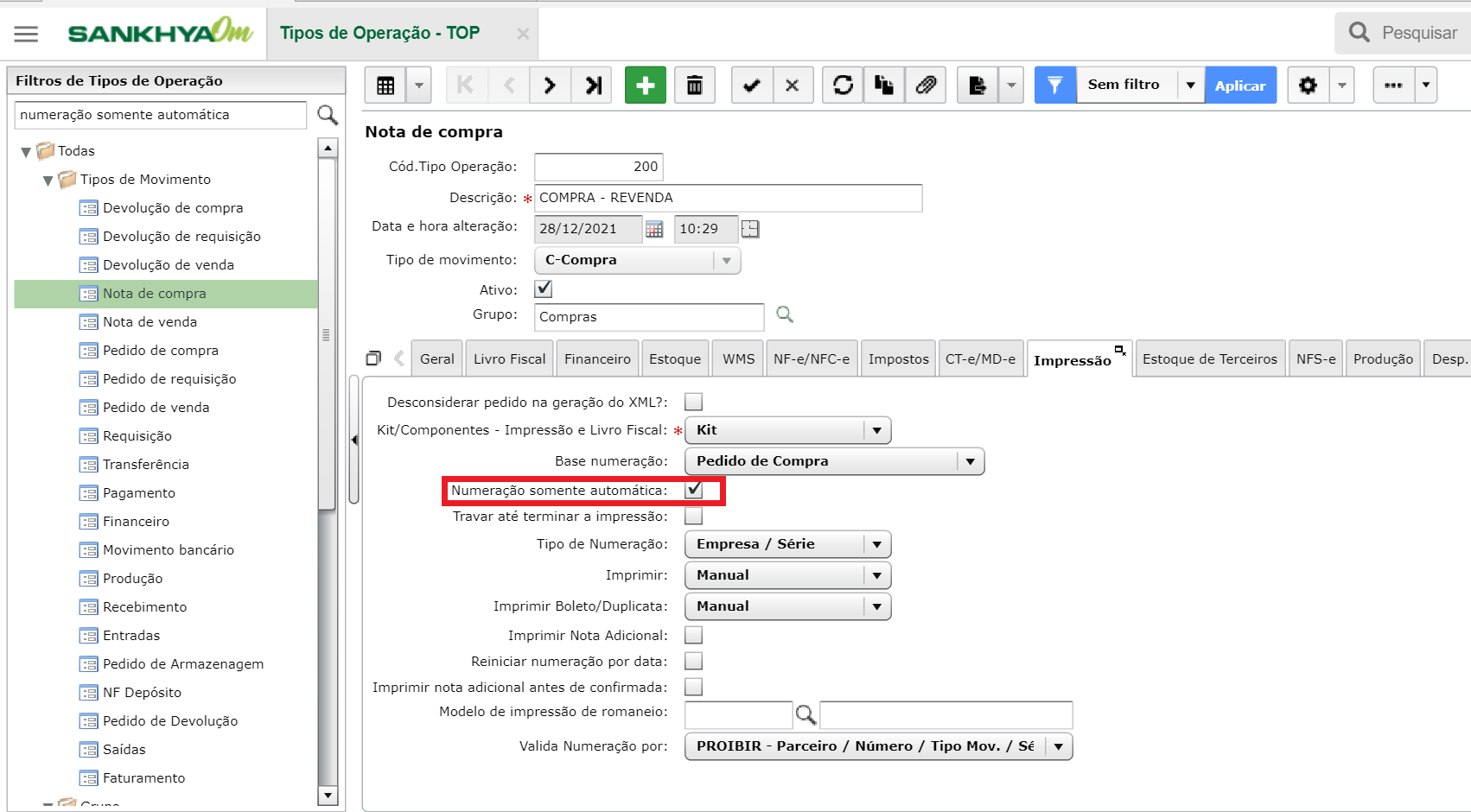Open the Base numeração dropdown
This screenshot has height=812, width=1471.
point(970,460)
